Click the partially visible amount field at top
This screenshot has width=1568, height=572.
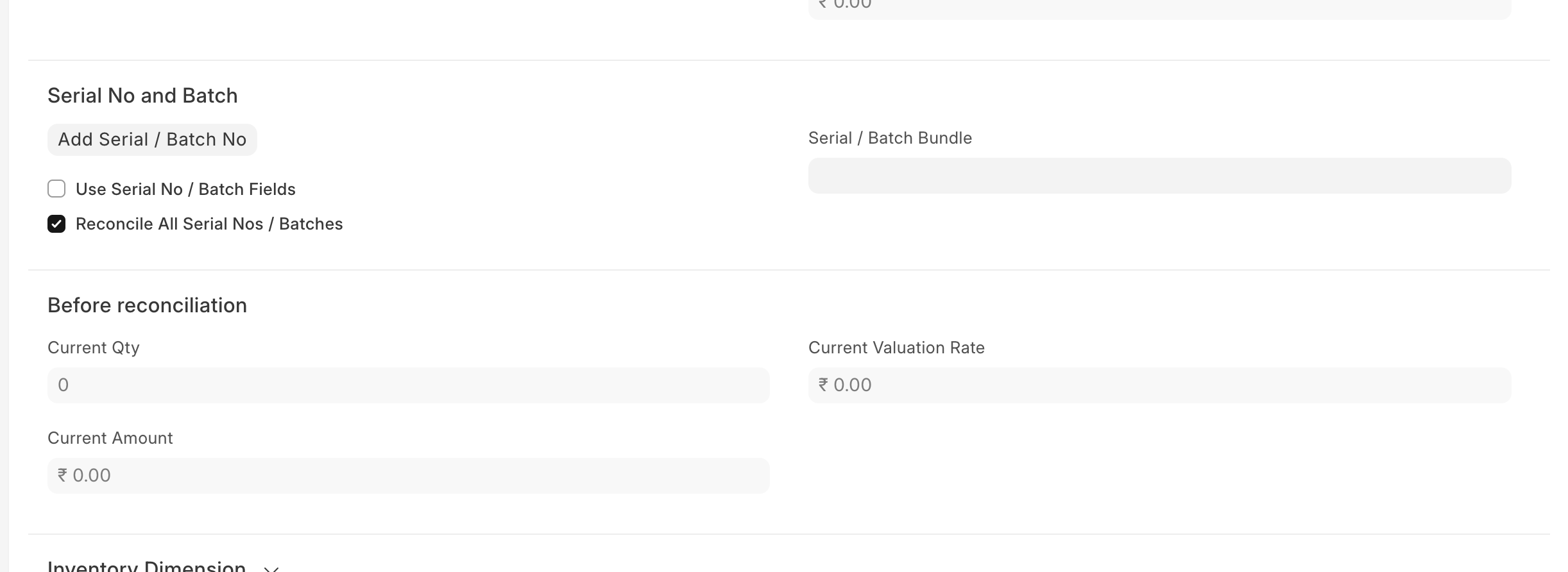[x=1159, y=8]
